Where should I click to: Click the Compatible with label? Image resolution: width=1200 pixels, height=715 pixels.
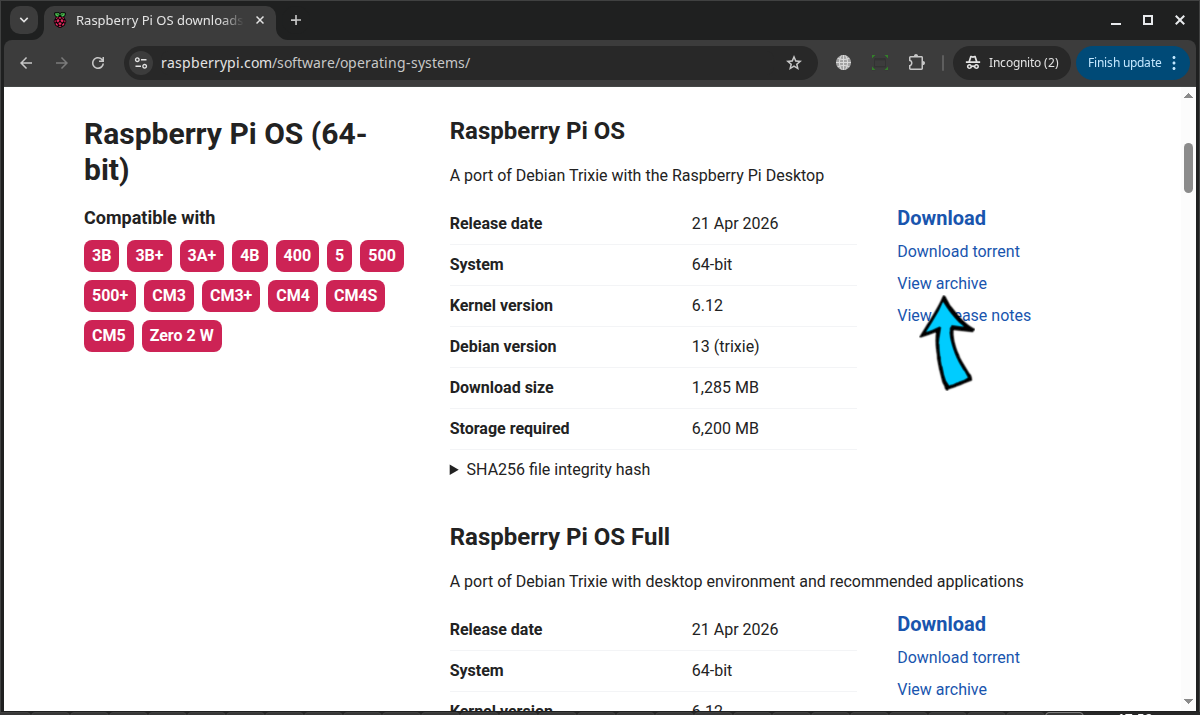tap(150, 218)
